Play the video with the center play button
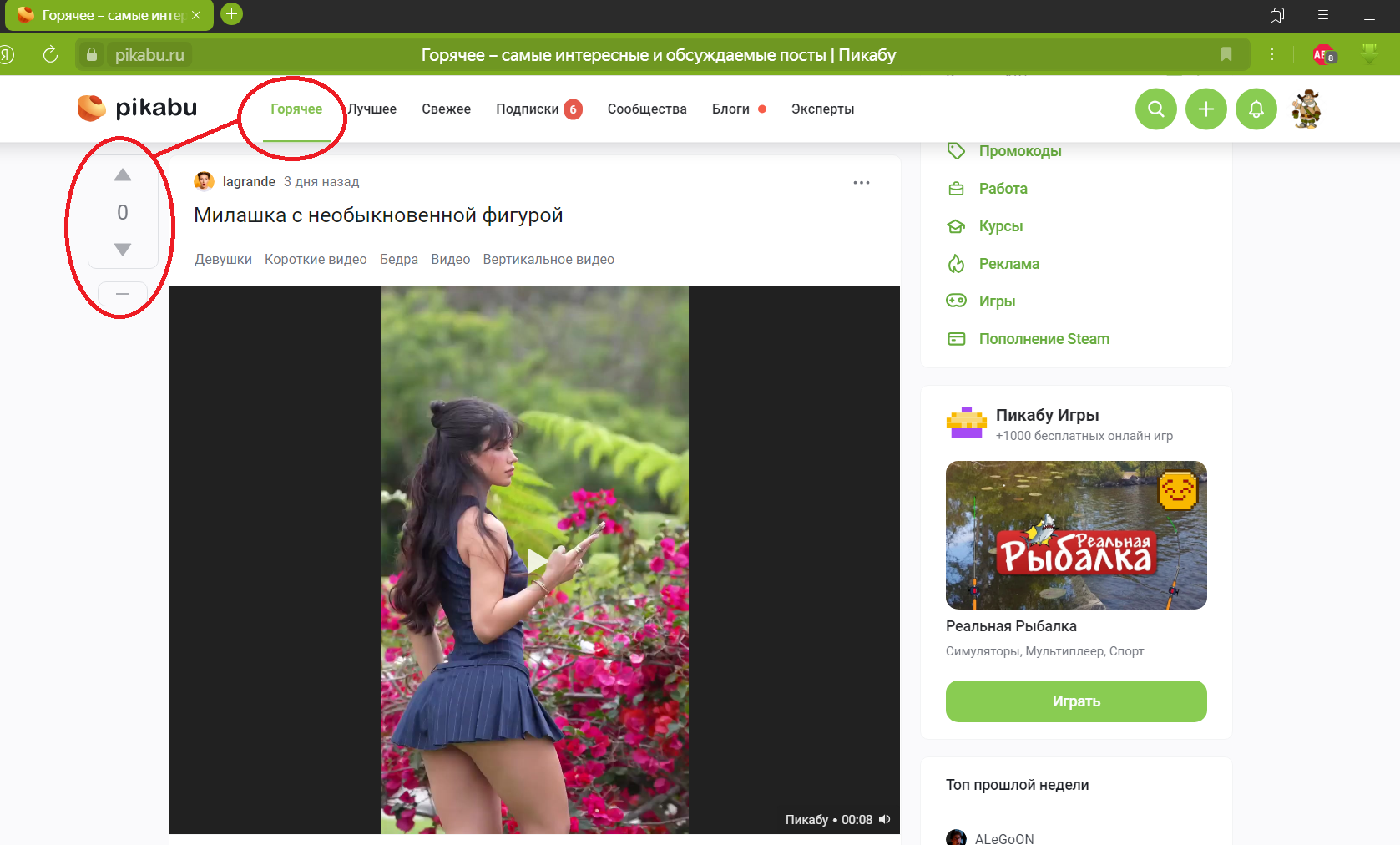This screenshot has width=1400, height=845. (537, 561)
